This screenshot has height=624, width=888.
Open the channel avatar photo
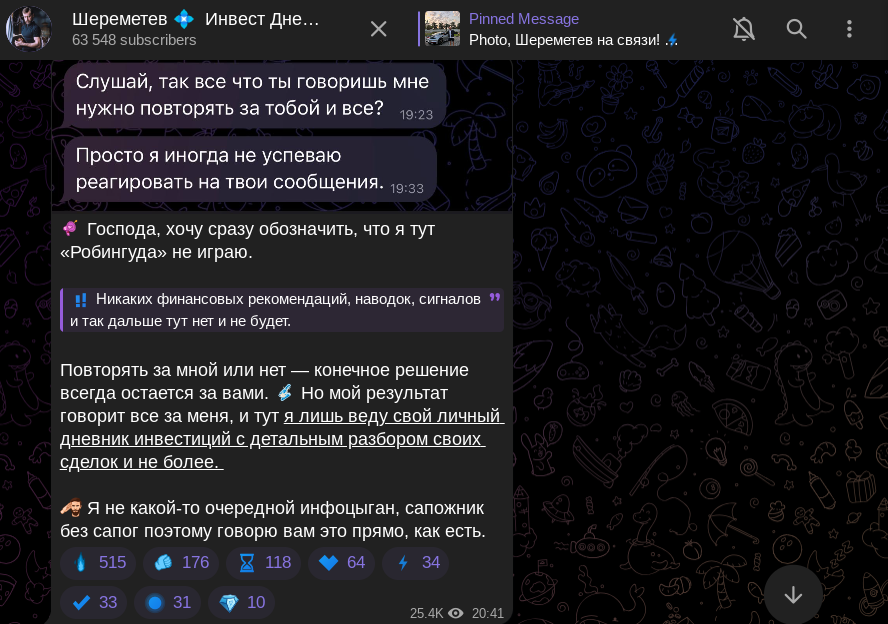tap(29, 29)
